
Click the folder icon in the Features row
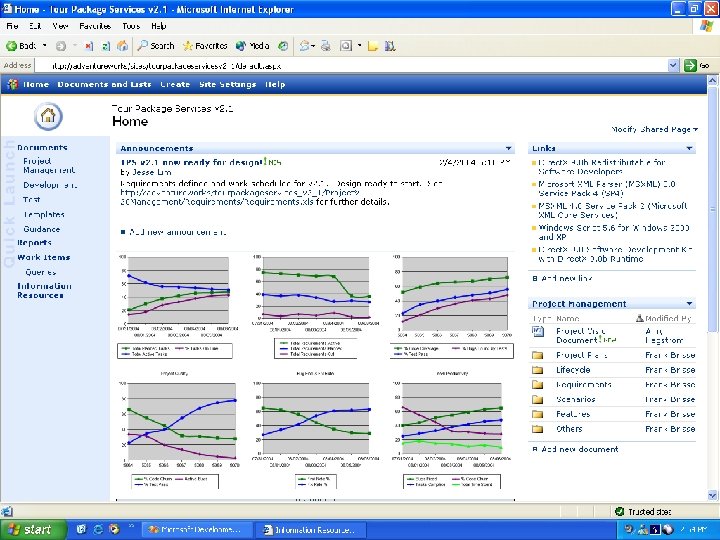tap(537, 414)
